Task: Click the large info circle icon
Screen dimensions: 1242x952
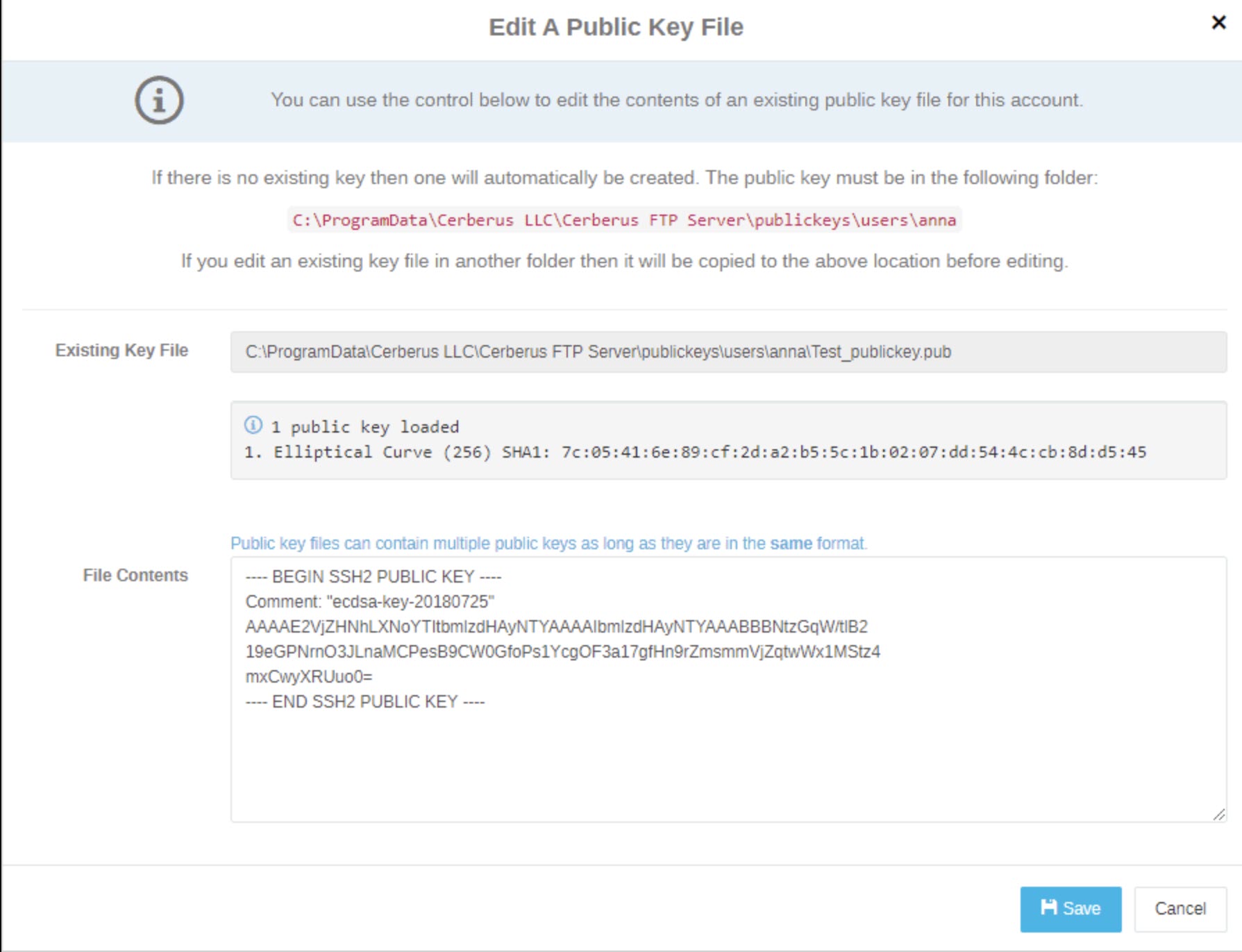Action: click(x=159, y=100)
